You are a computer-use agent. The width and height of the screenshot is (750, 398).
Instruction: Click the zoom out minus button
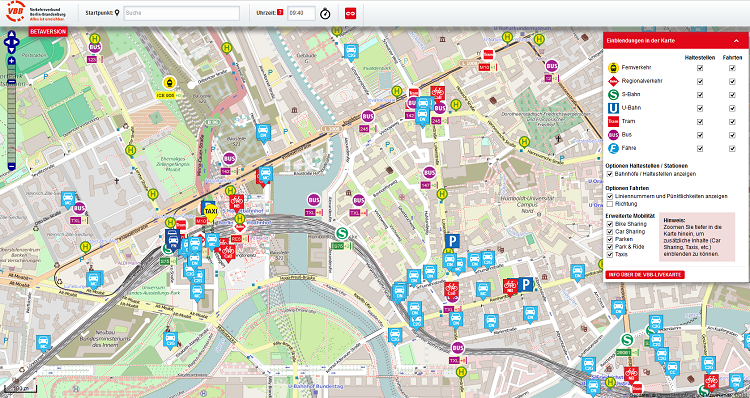[11, 166]
